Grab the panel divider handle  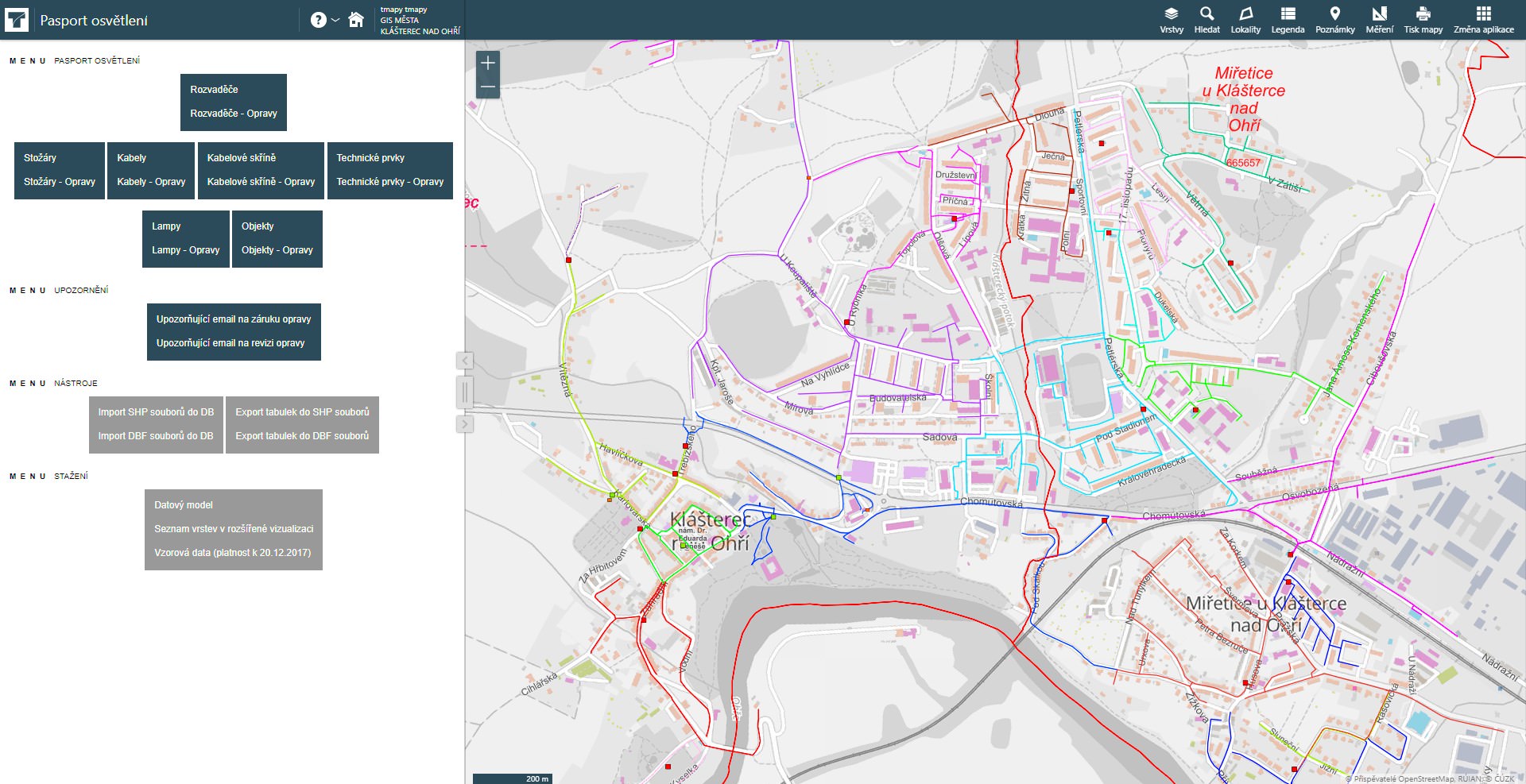coord(465,392)
